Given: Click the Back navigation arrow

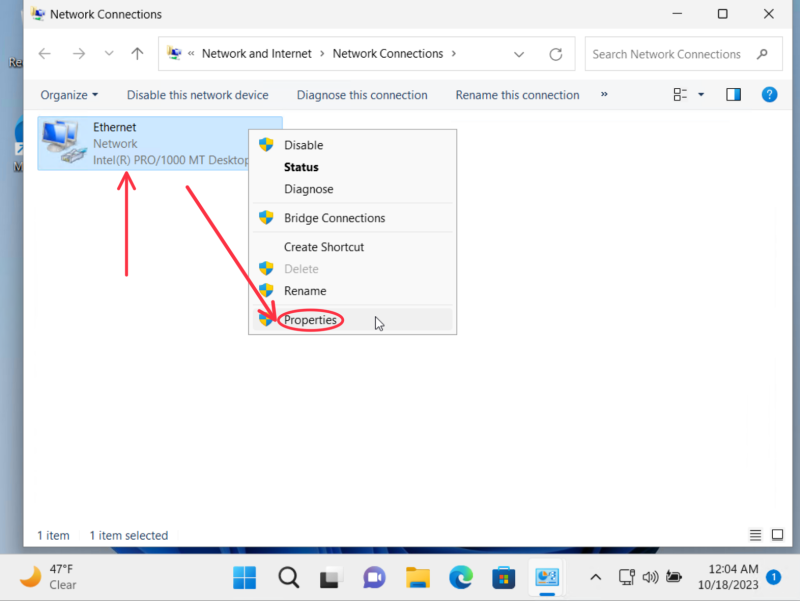Looking at the screenshot, I should click(44, 54).
